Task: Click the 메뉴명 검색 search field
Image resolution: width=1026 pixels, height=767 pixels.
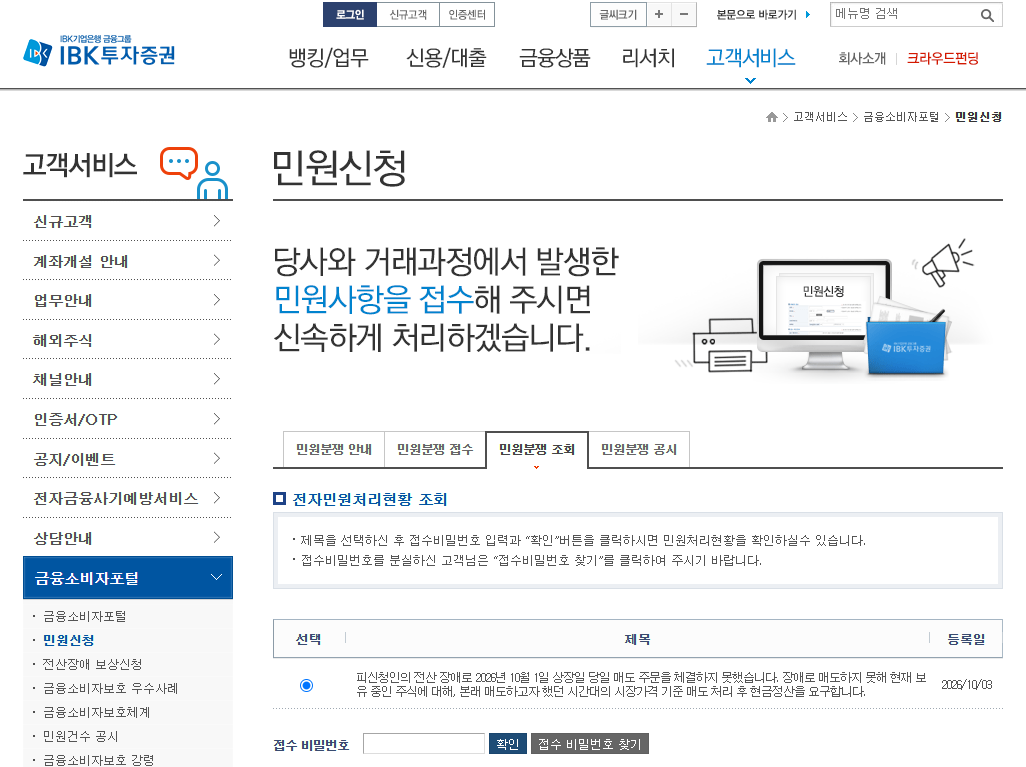Action: pos(906,14)
